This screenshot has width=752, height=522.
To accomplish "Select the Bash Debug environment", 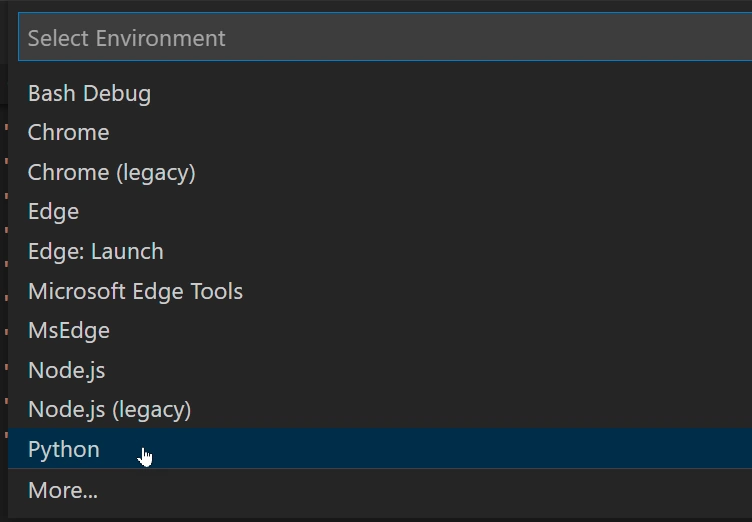I will click(x=90, y=93).
